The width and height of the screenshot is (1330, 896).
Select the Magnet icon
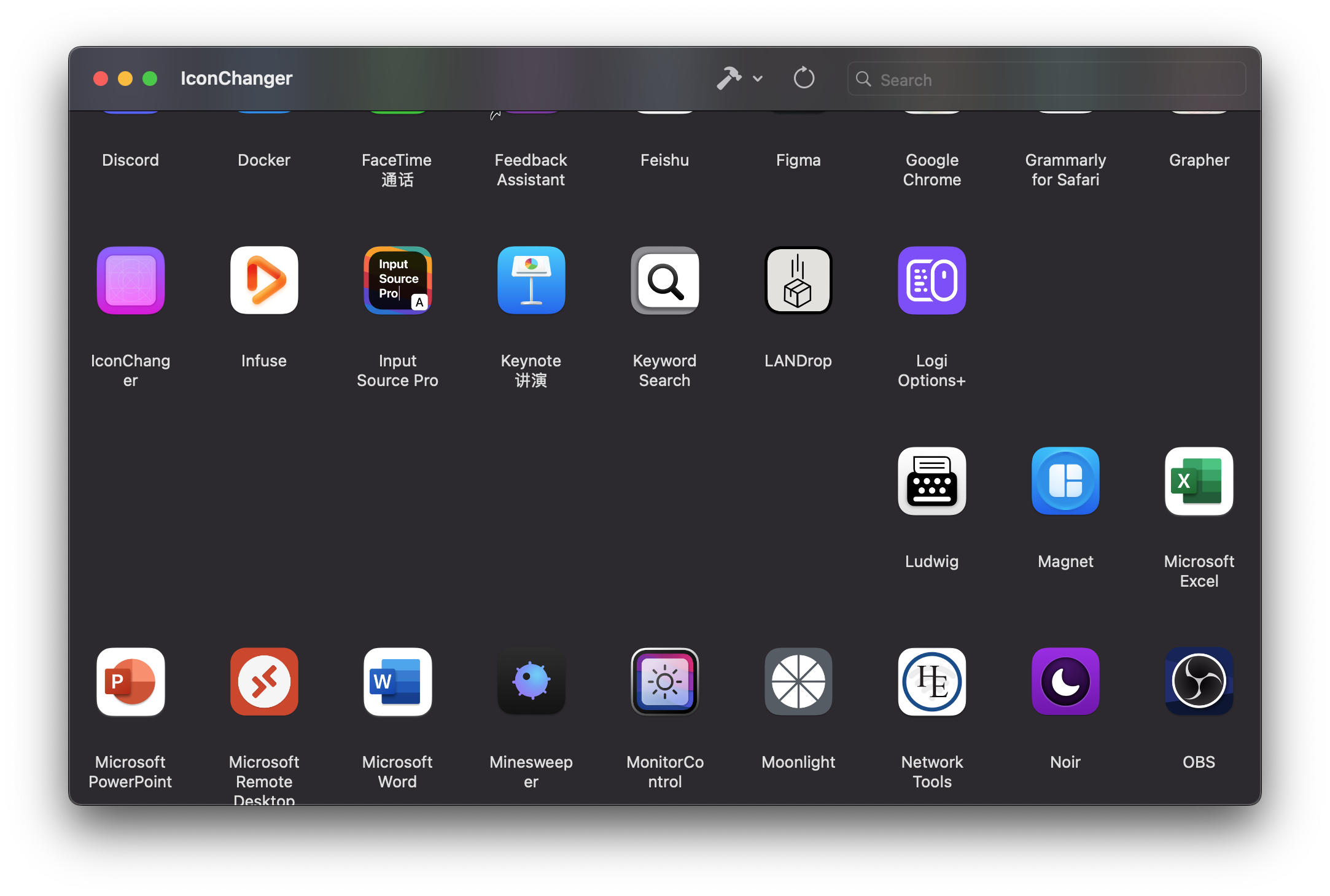coord(1065,481)
